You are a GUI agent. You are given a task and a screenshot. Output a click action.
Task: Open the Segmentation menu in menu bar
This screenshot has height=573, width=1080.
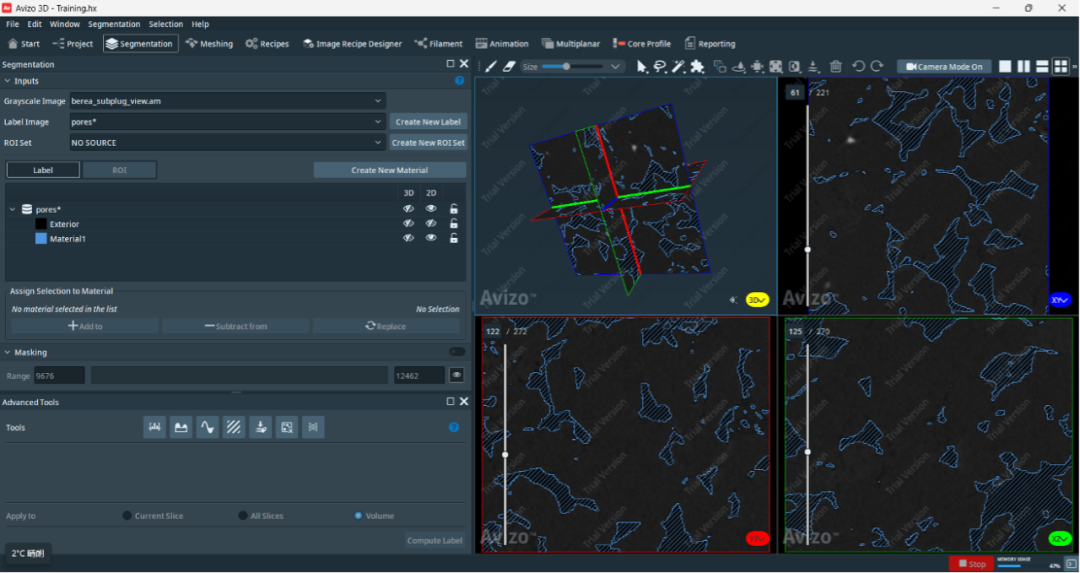point(114,24)
